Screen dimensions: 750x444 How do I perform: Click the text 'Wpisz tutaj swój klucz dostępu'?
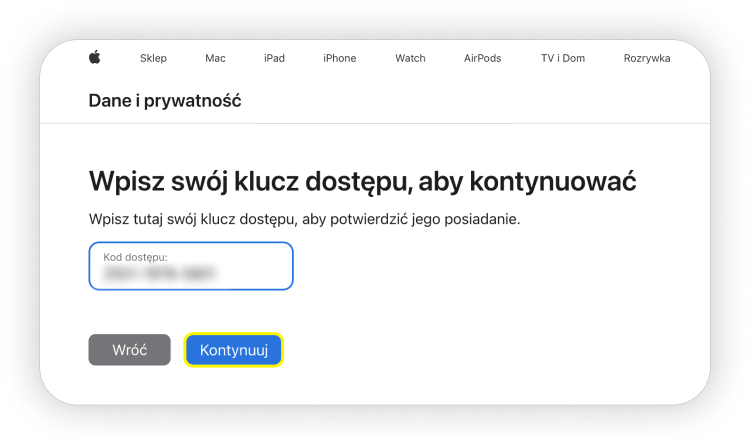click(193, 219)
